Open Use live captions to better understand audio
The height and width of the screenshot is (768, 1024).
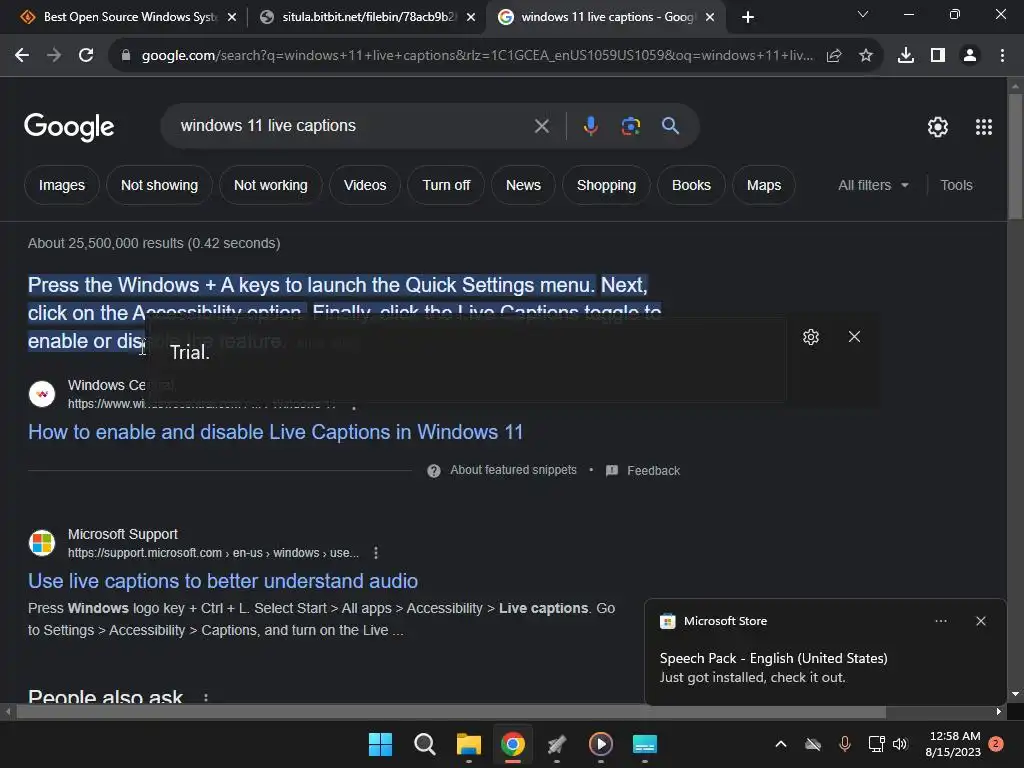point(223,581)
